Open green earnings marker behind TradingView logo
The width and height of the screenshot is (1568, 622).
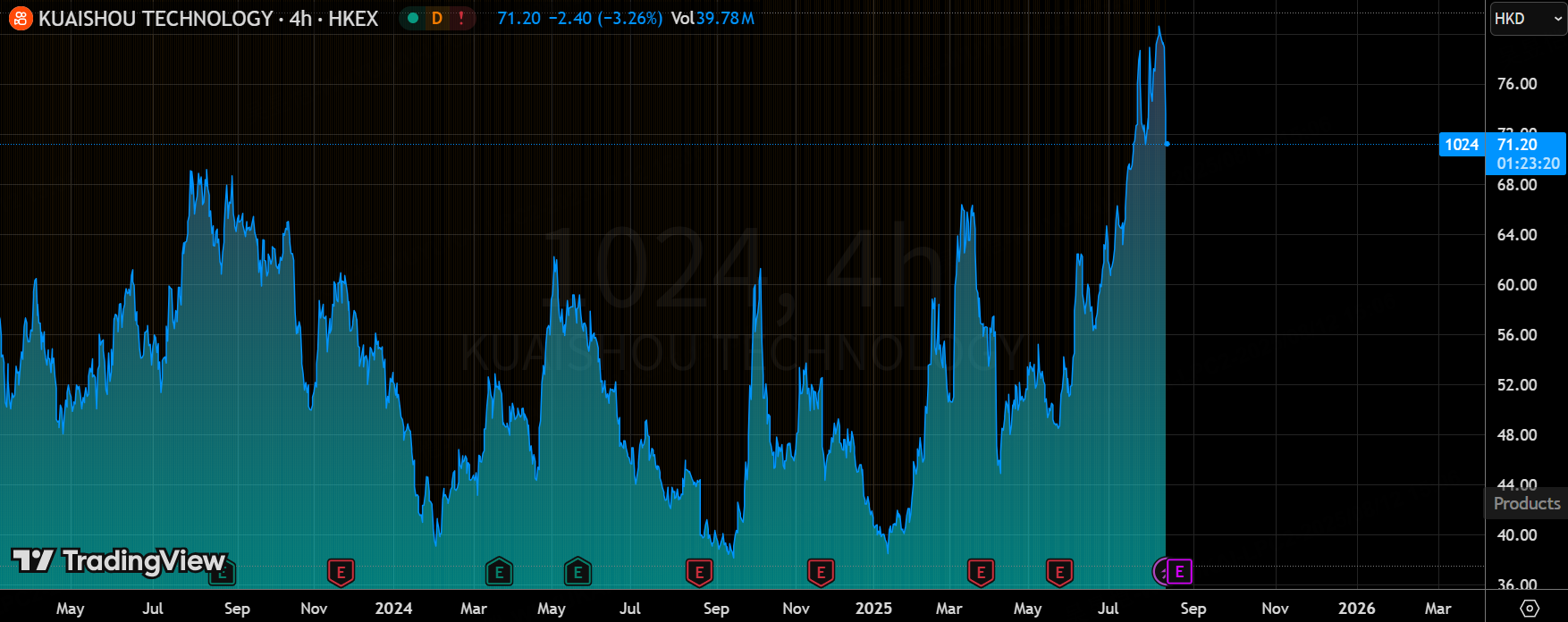click(223, 573)
